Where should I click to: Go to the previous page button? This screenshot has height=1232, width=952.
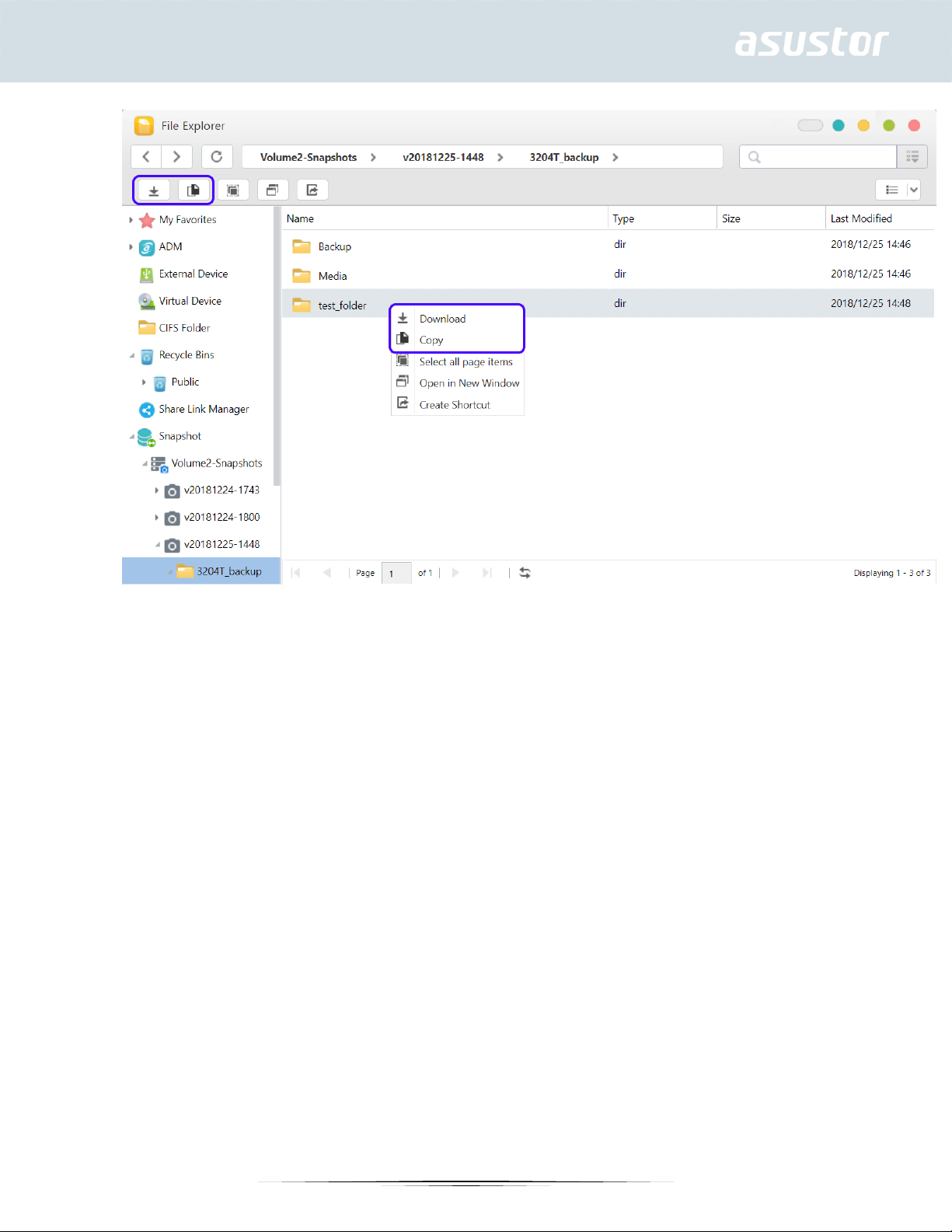(x=327, y=573)
